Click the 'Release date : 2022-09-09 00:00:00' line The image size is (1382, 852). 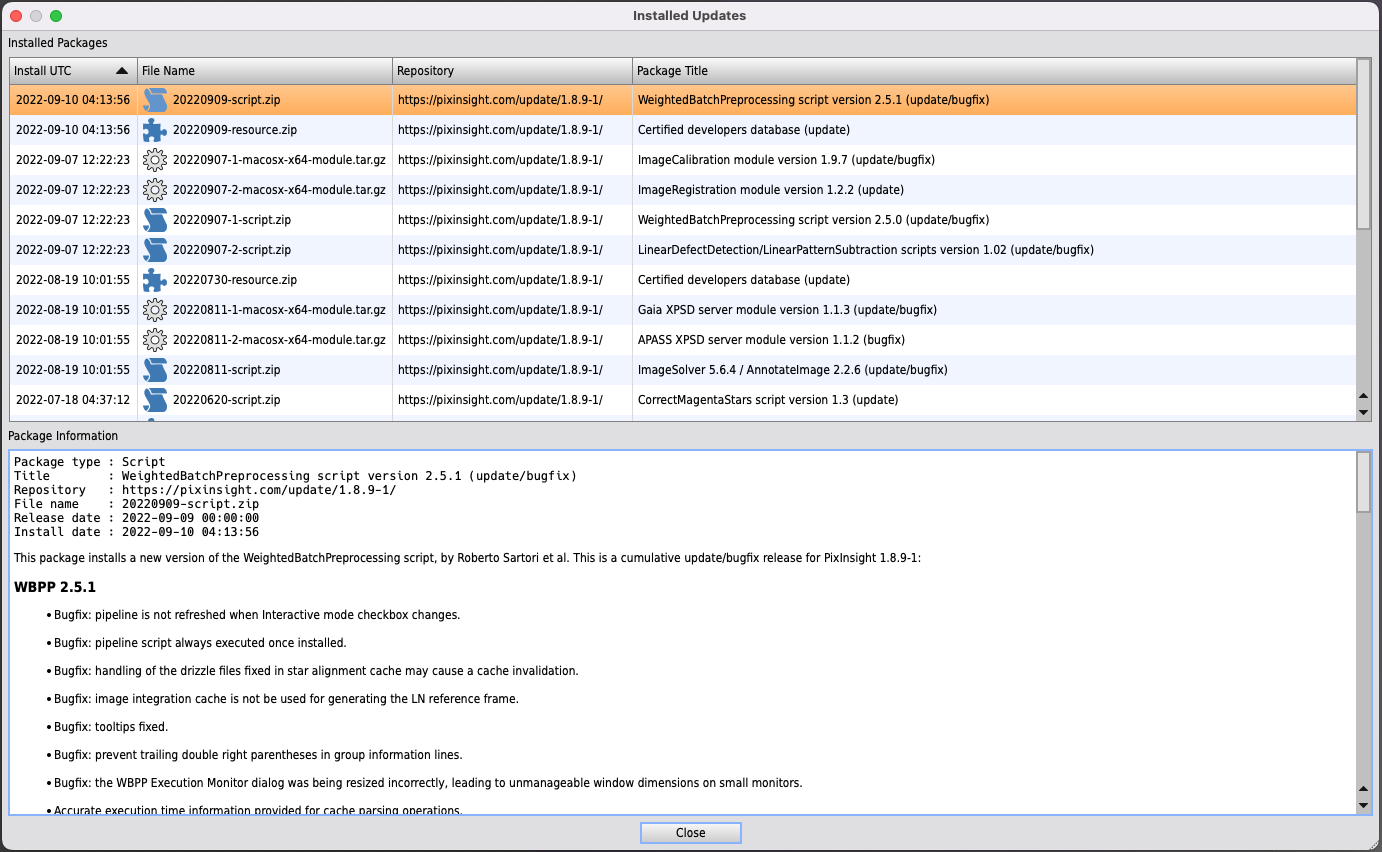[136, 518]
